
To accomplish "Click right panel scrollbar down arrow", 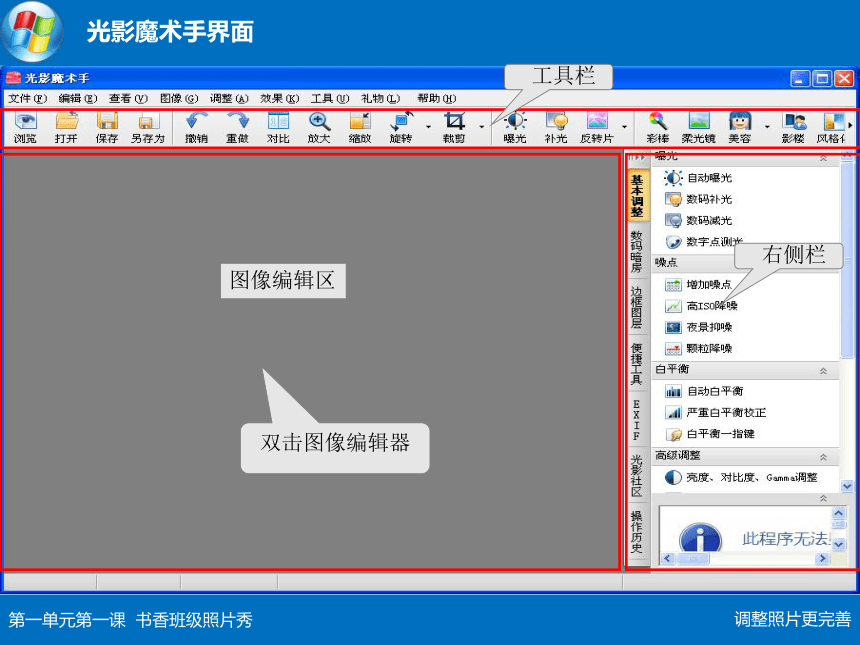I will pos(847,486).
